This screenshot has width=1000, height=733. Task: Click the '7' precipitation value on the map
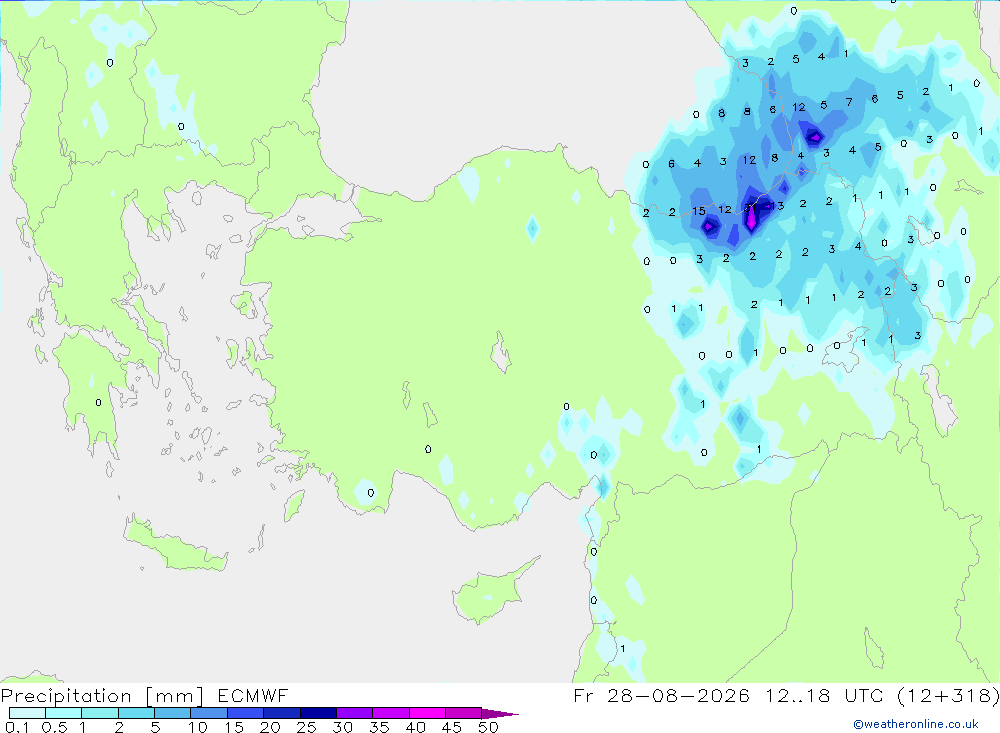point(849,102)
